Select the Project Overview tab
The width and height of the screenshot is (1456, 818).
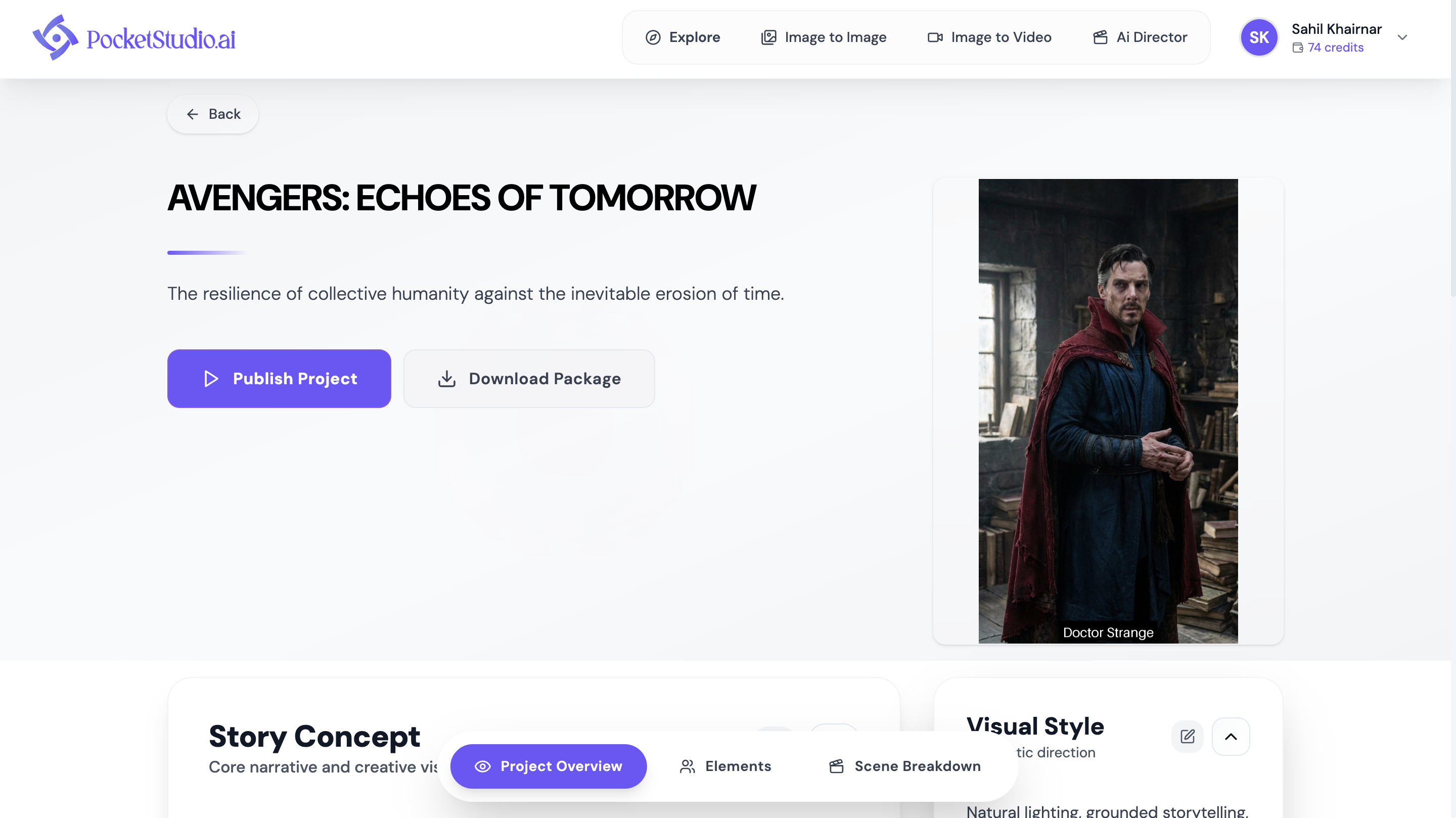548,766
